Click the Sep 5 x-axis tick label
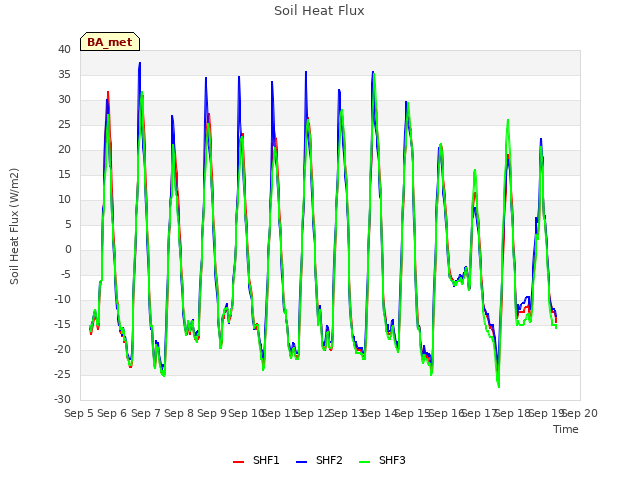 click(79, 413)
